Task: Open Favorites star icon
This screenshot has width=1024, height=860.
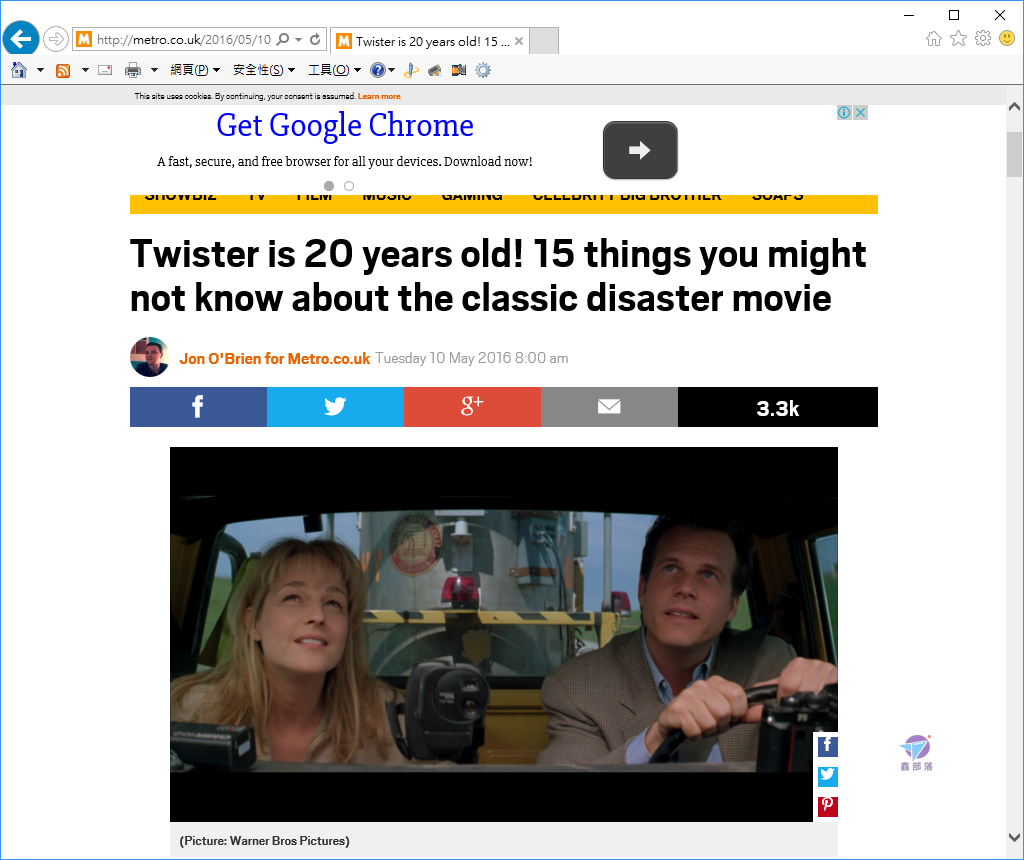Action: 958,39
